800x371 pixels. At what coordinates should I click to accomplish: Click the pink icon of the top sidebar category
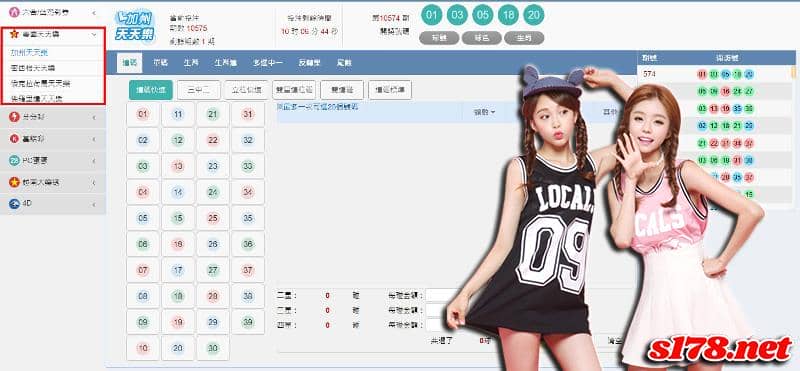[x=14, y=12]
